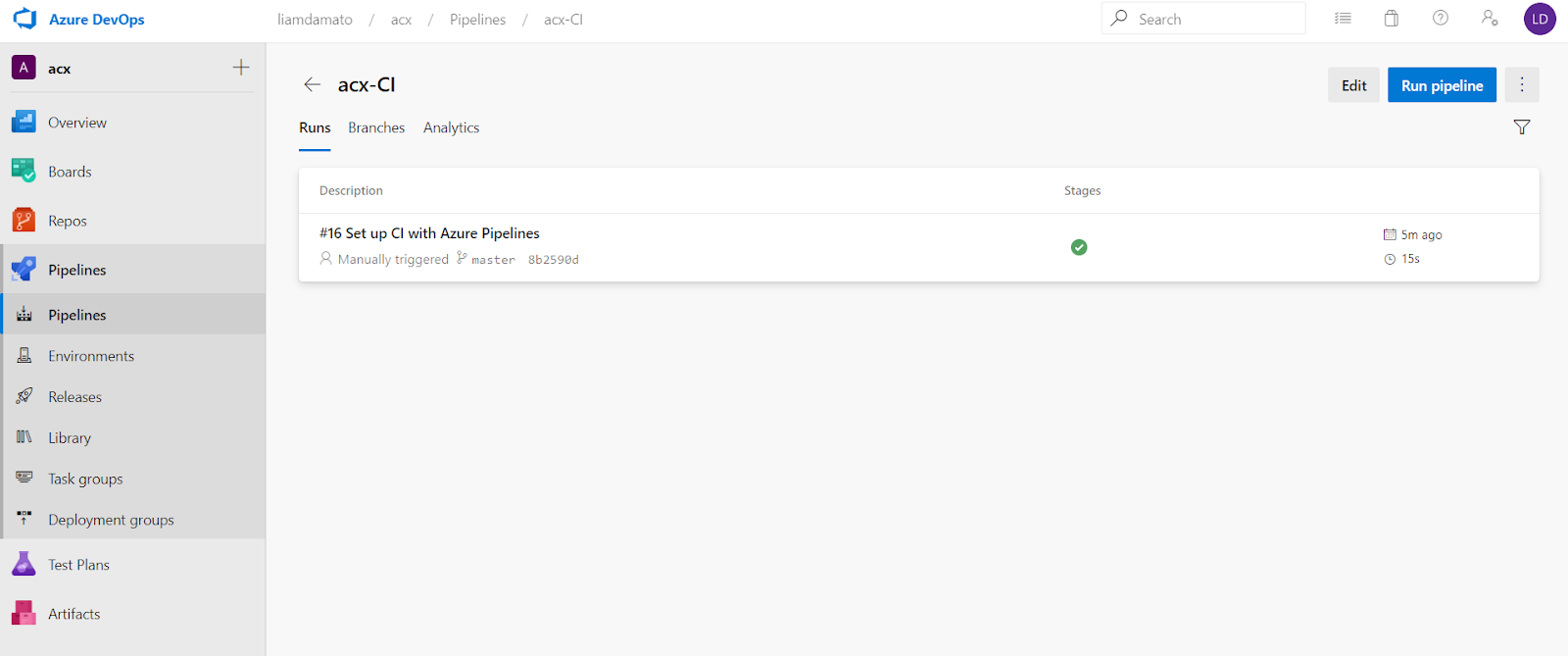Open the user settings icon
This screenshot has height=656, width=1568.
tap(1490, 19)
